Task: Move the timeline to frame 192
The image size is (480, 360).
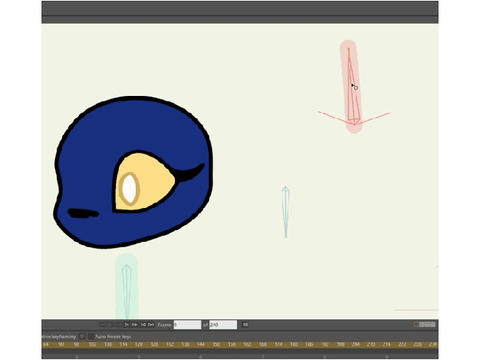Action: coord(325,344)
